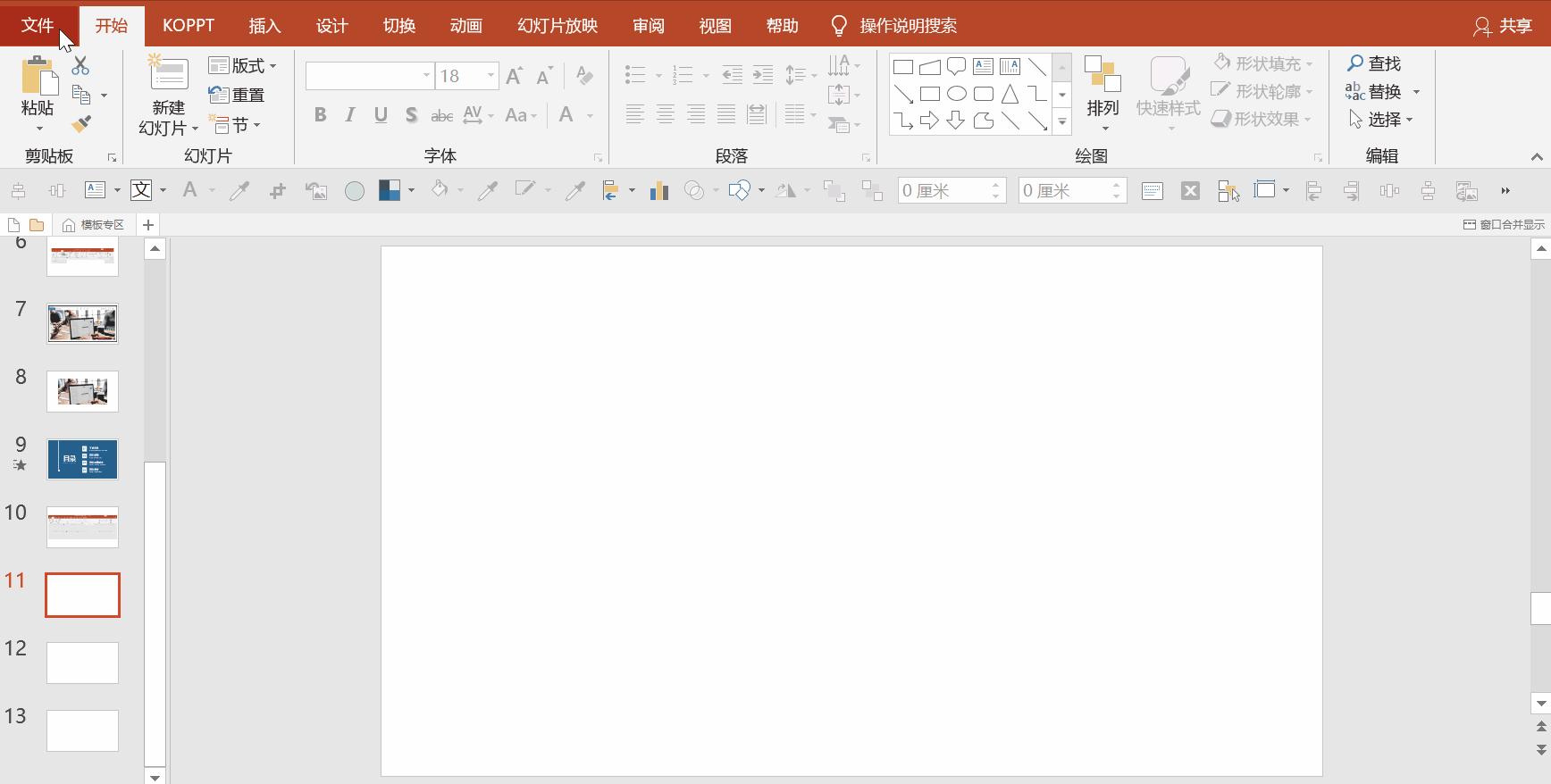Click the bar chart icon in quick toolbar
1551x784 pixels.
[x=659, y=190]
